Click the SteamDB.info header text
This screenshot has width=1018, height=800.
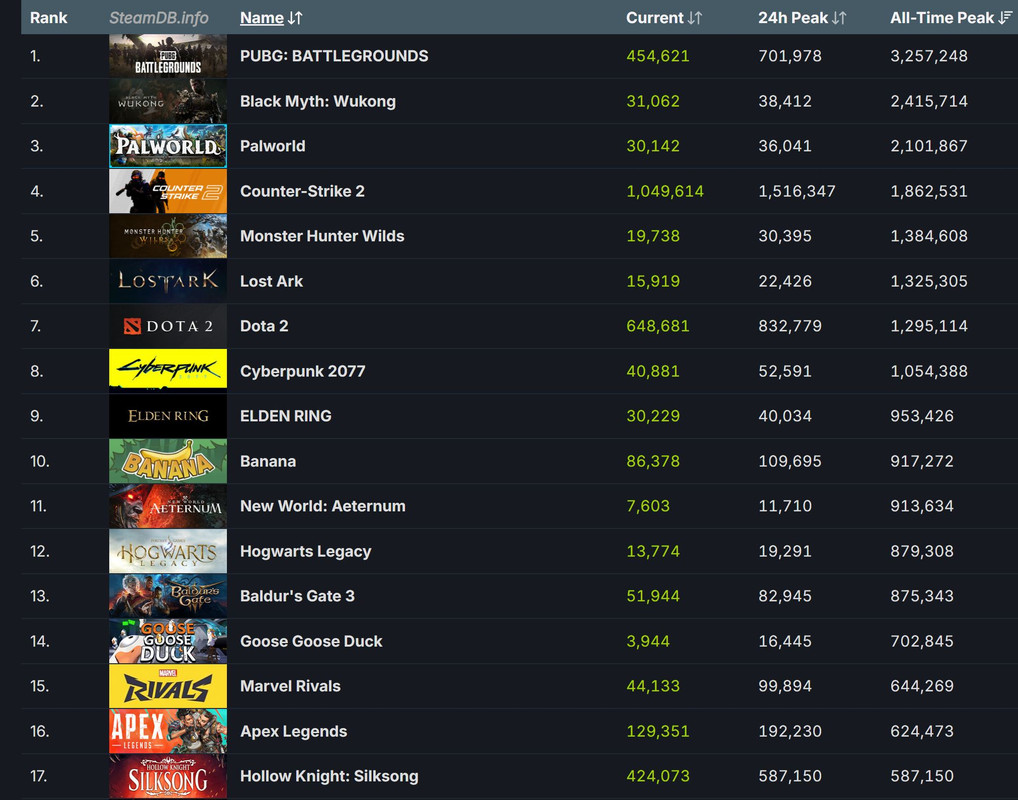pyautogui.click(x=158, y=18)
